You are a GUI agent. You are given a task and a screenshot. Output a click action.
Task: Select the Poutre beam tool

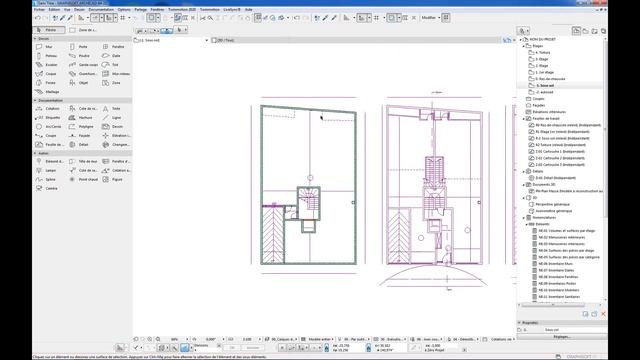(80, 56)
